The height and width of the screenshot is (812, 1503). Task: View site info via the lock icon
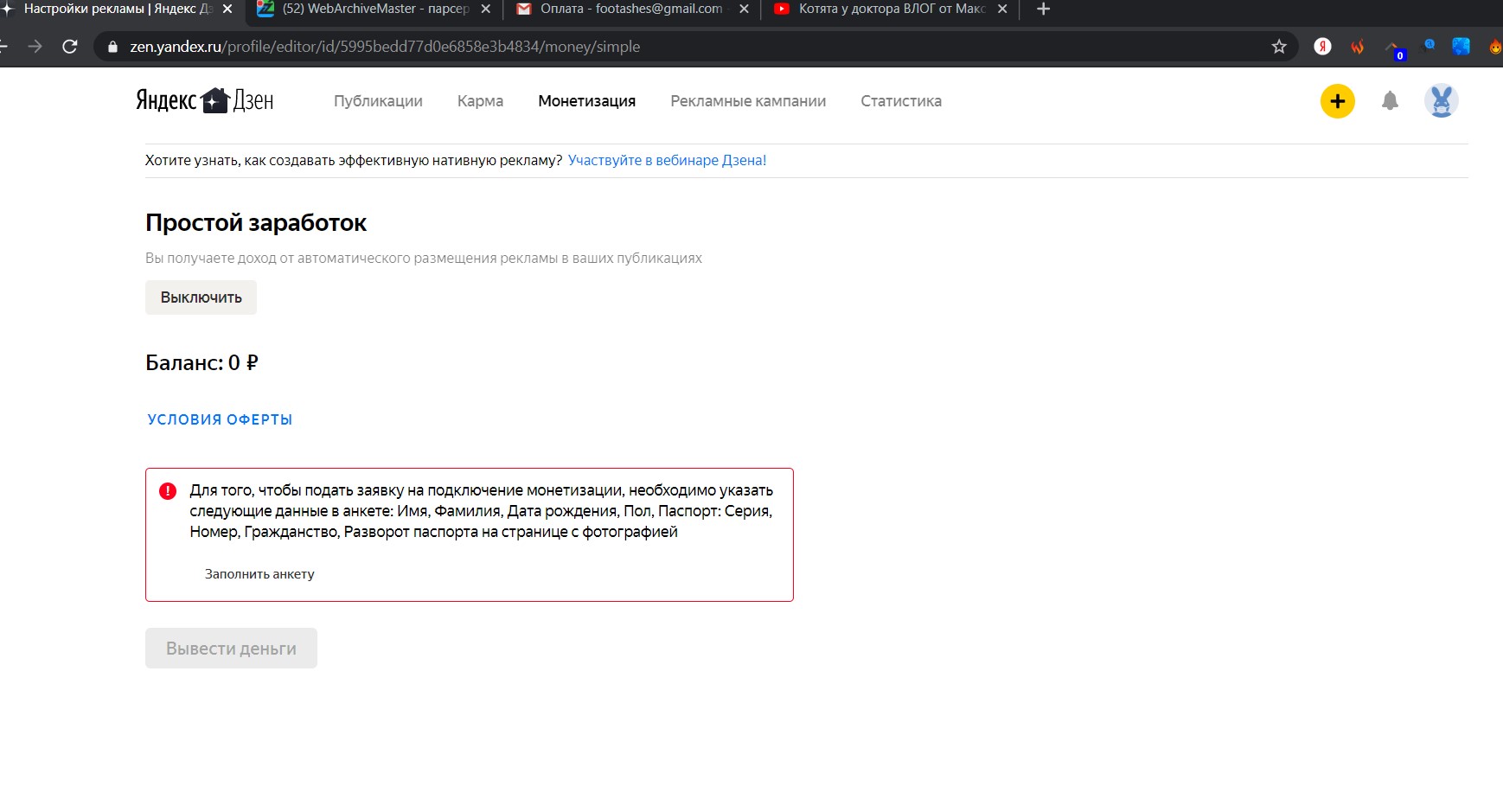(x=112, y=47)
